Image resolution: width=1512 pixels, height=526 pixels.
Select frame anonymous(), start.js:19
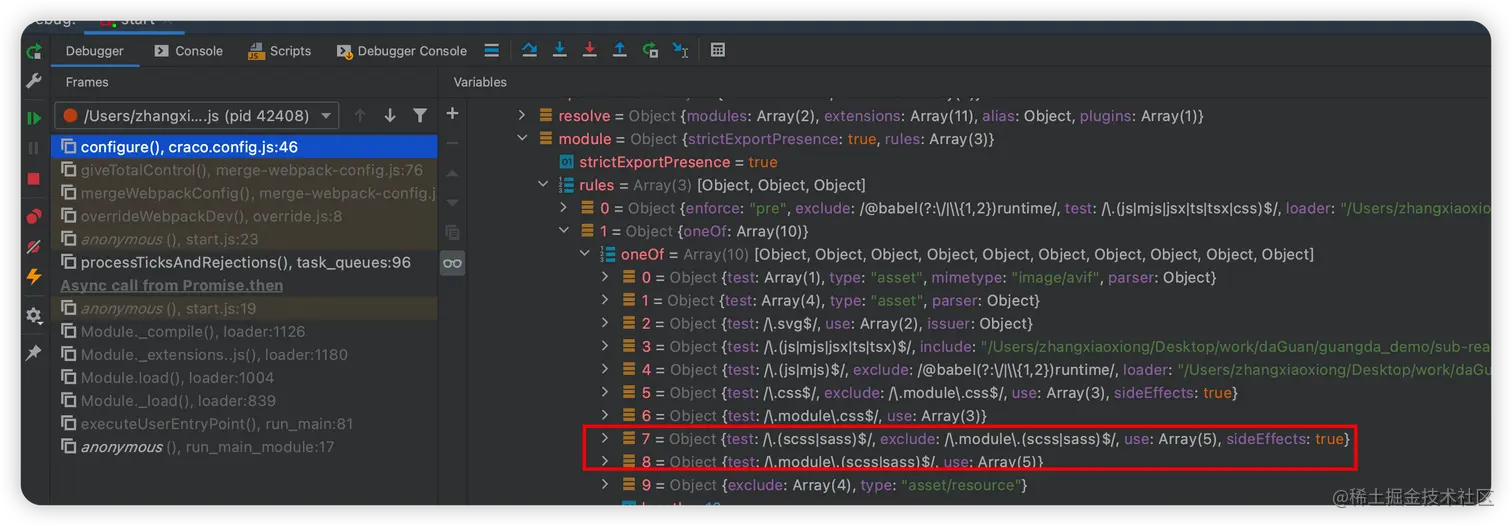pos(245,308)
